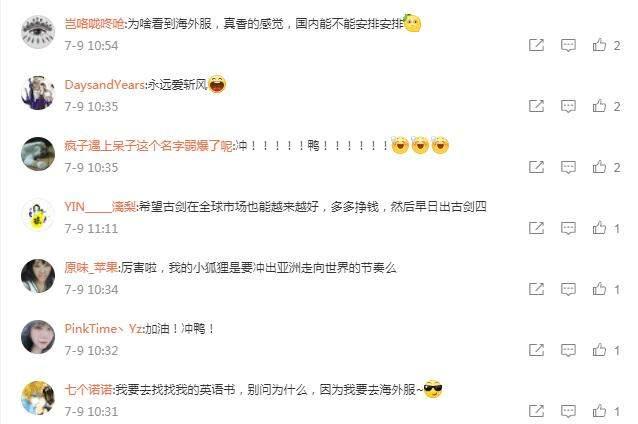Click the eye avatar of first commenter

click(x=38, y=32)
